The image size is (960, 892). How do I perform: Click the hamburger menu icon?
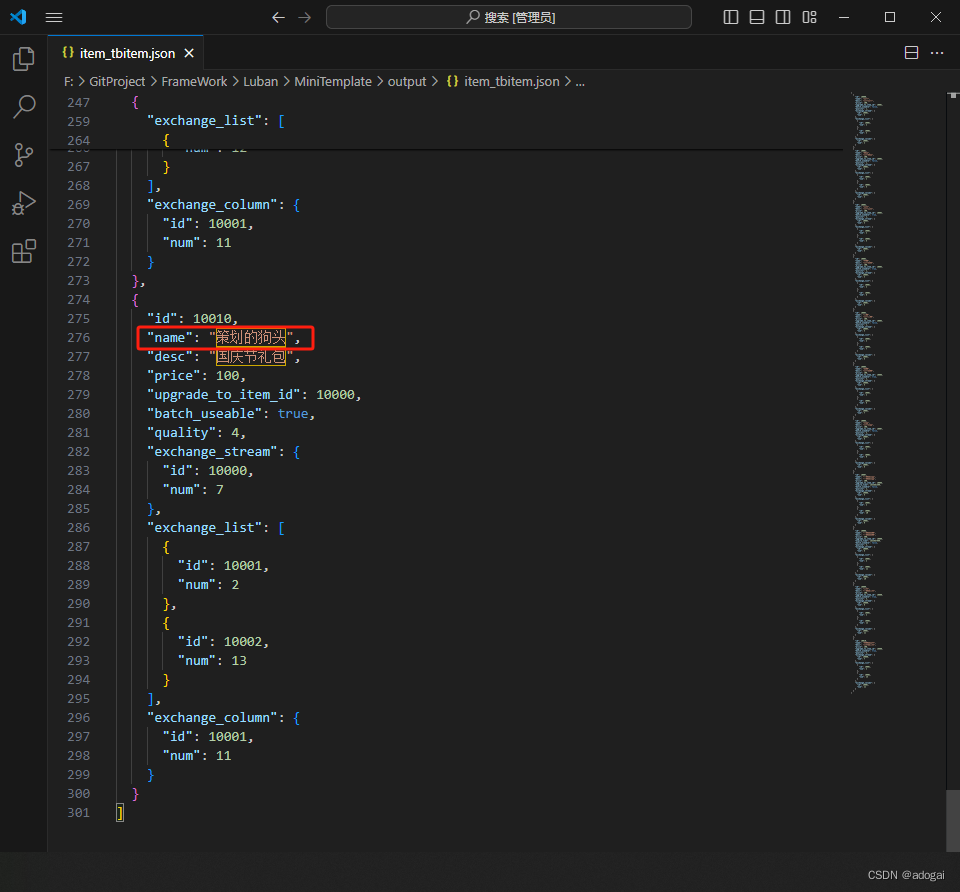point(54,17)
